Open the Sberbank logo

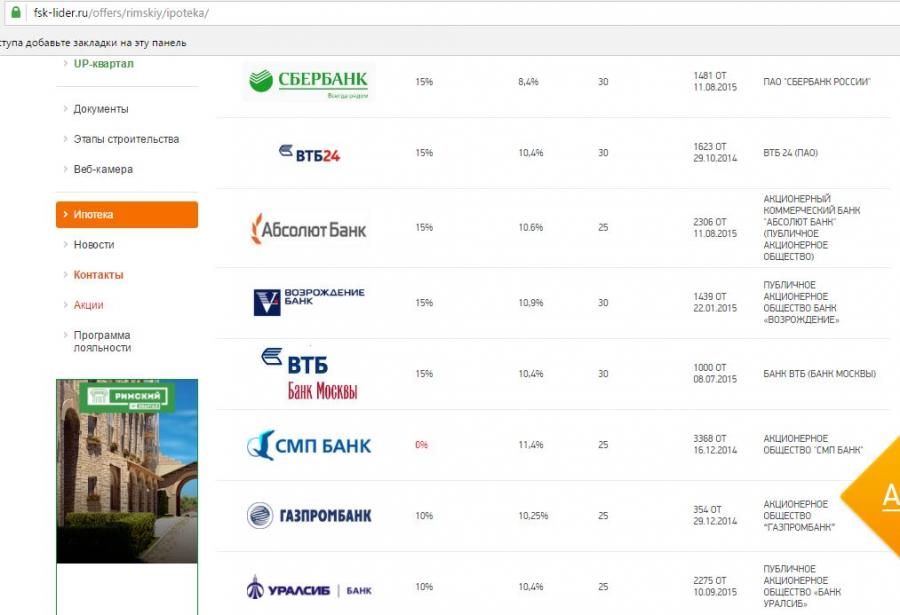[309, 82]
